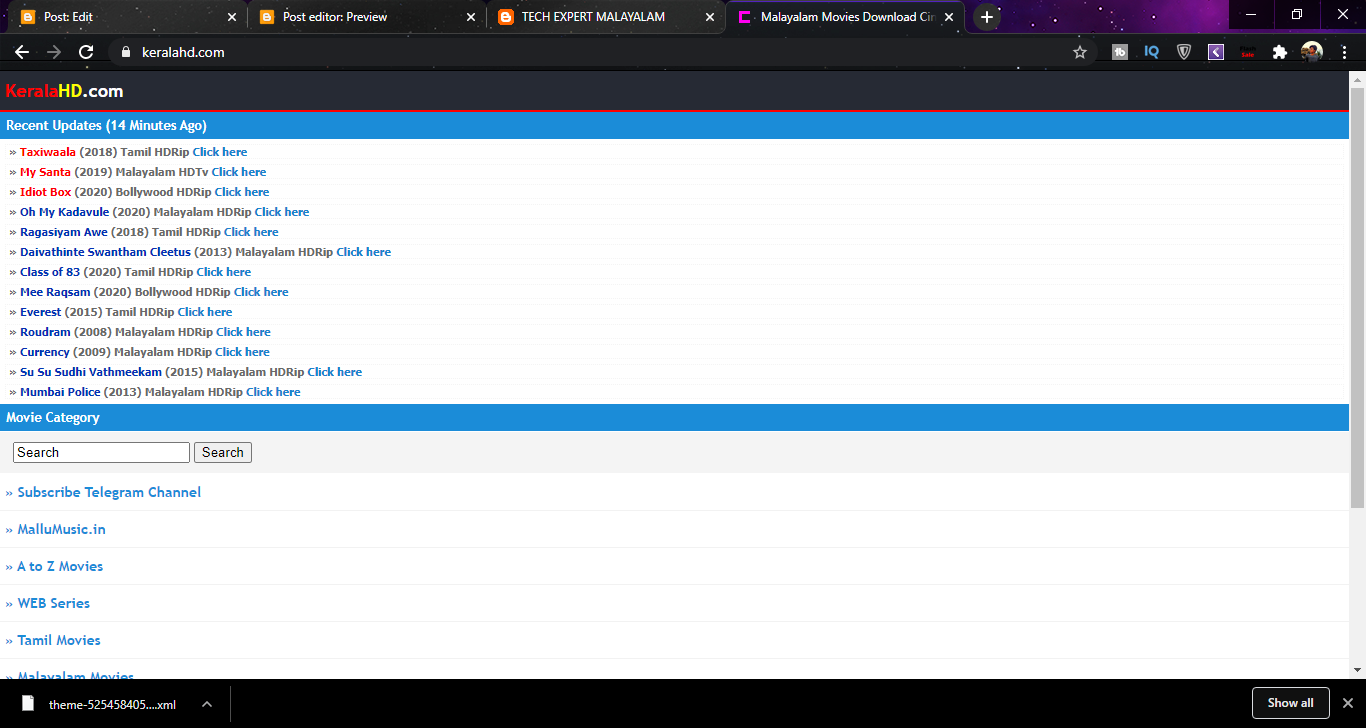This screenshot has height=728, width=1366.
Task: Close the TECH EXPERT MALAYALAM tab
Action: coord(710,17)
